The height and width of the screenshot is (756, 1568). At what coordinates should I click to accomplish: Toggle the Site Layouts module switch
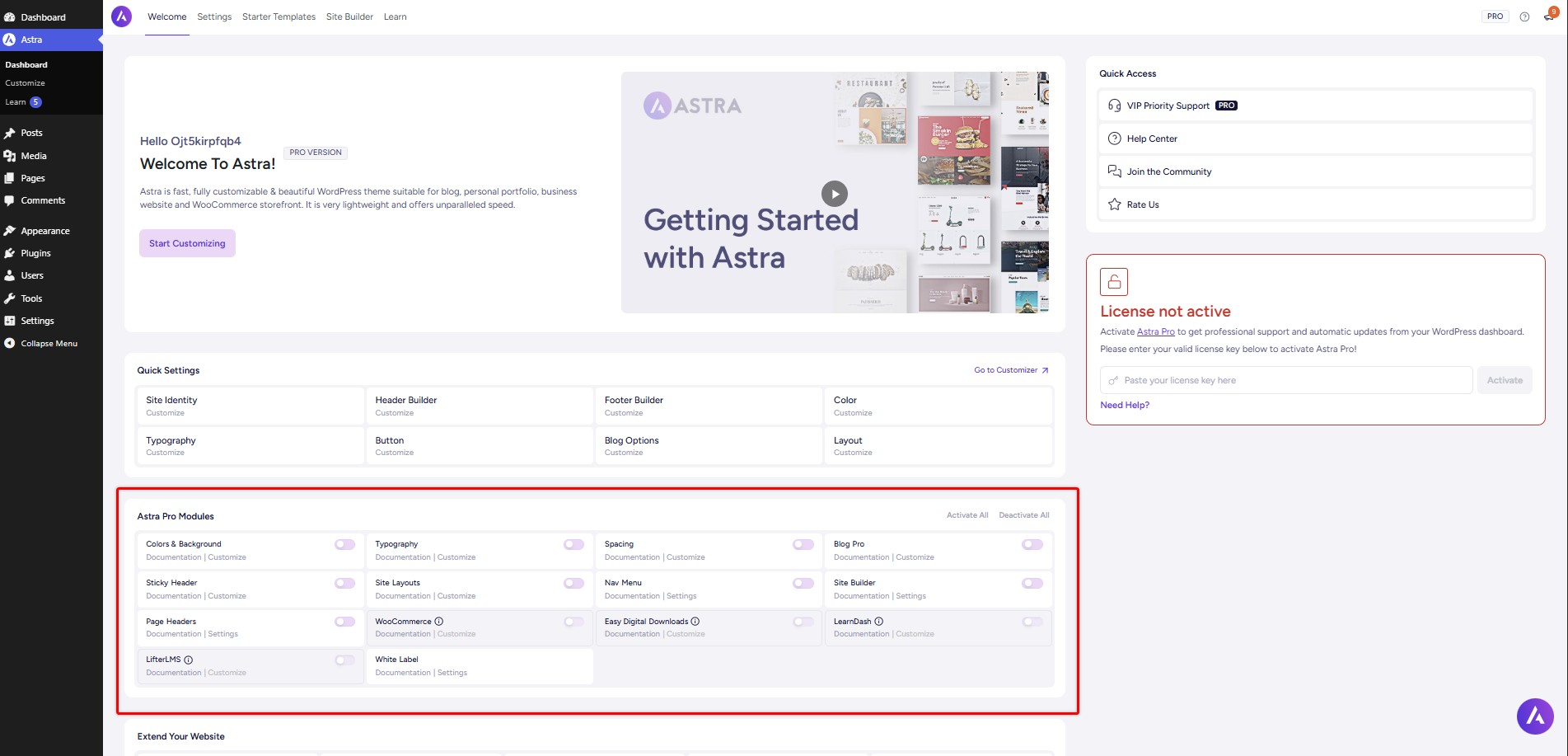[x=574, y=583]
